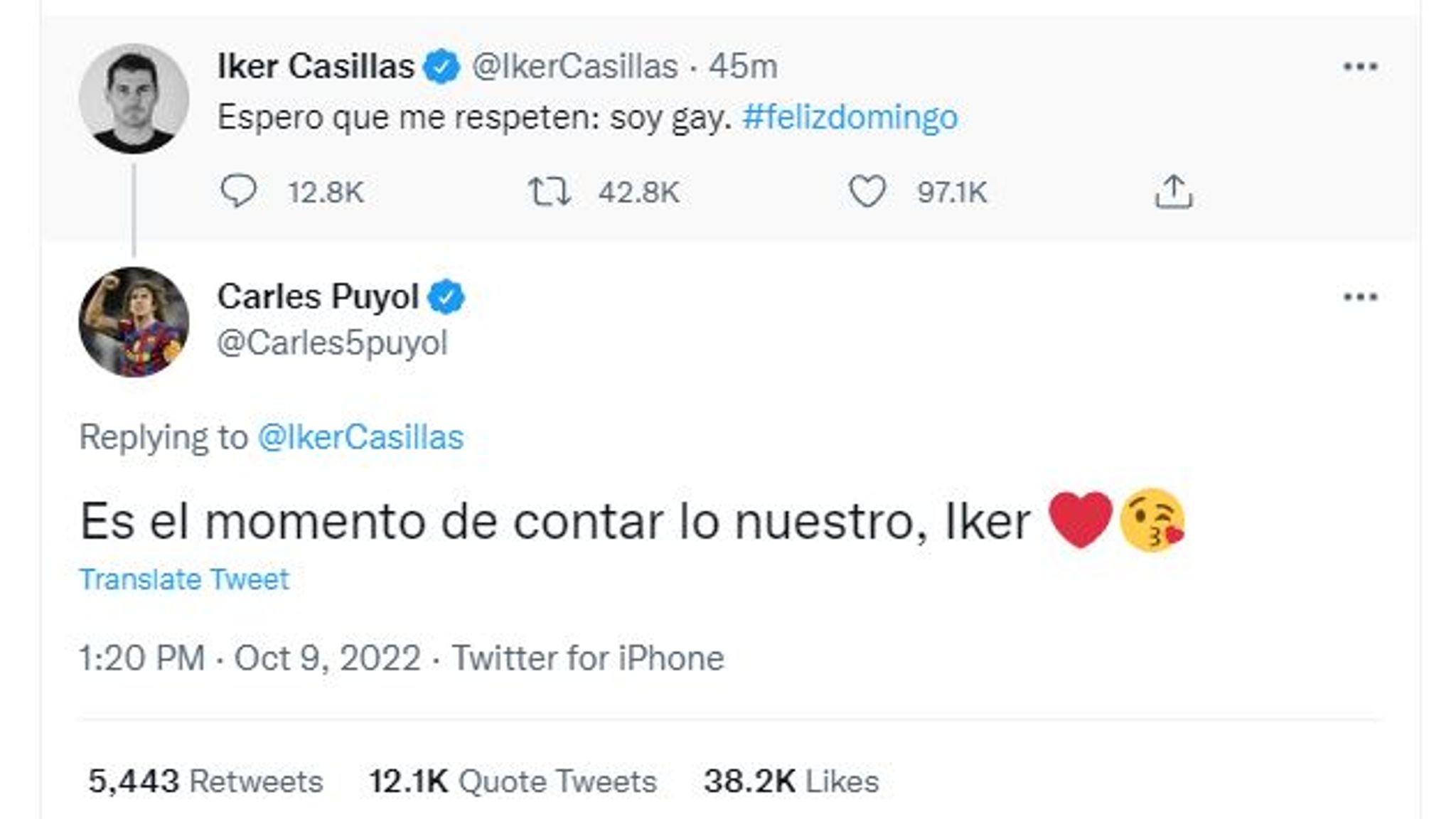
Task: Open the 1:20 PM Oct 9, 2022 timestamp
Action: pyautogui.click(x=250, y=658)
